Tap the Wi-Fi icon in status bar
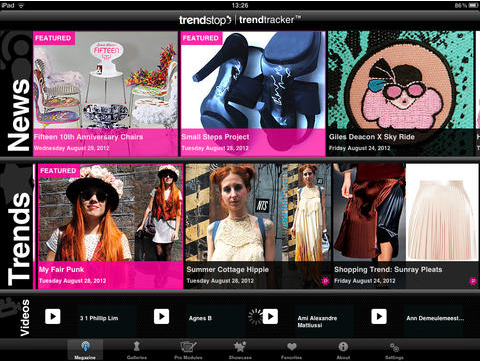Image resolution: width=481 pixels, height=362 pixels. (21, 5)
